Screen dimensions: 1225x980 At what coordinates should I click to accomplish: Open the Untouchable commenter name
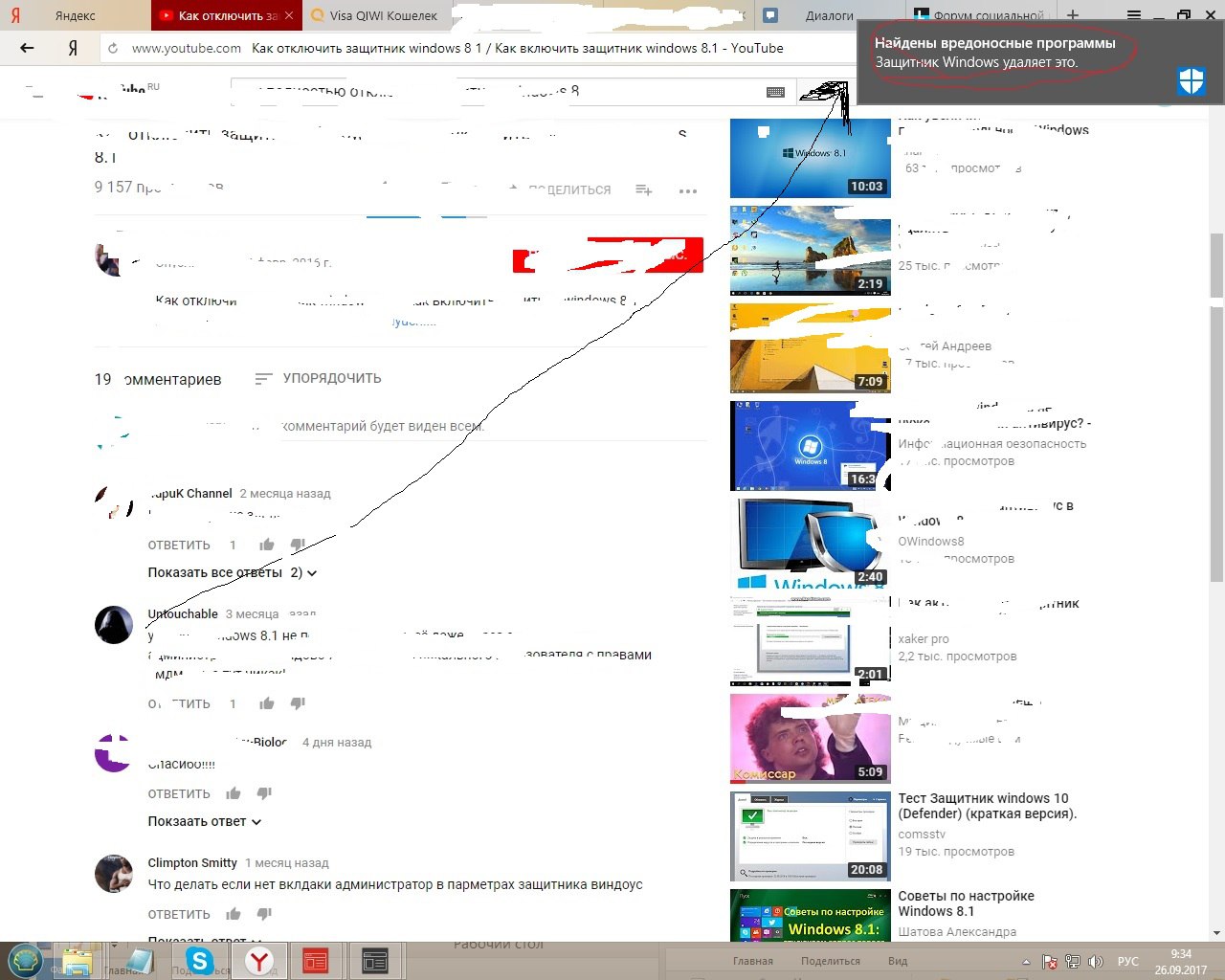point(183,613)
